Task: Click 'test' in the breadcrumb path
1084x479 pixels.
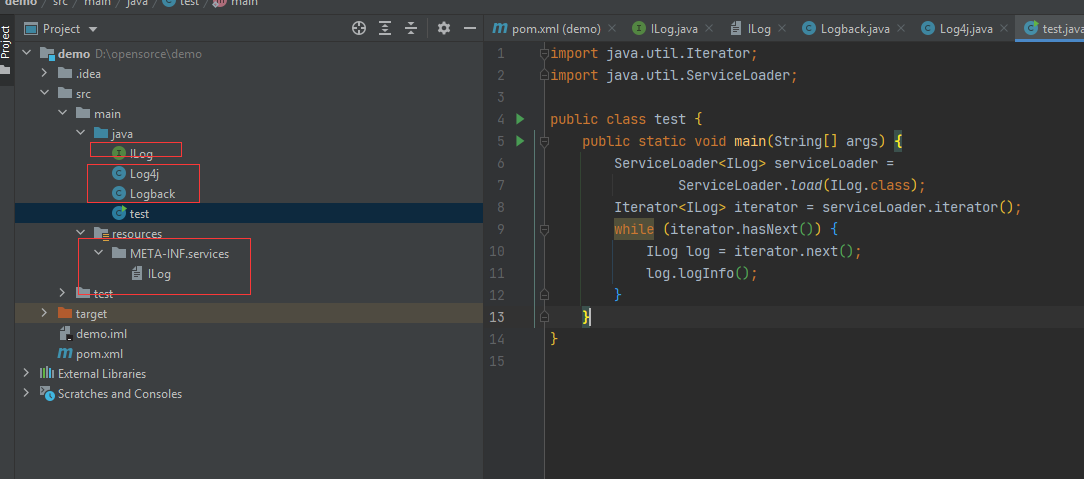Action: point(189,3)
